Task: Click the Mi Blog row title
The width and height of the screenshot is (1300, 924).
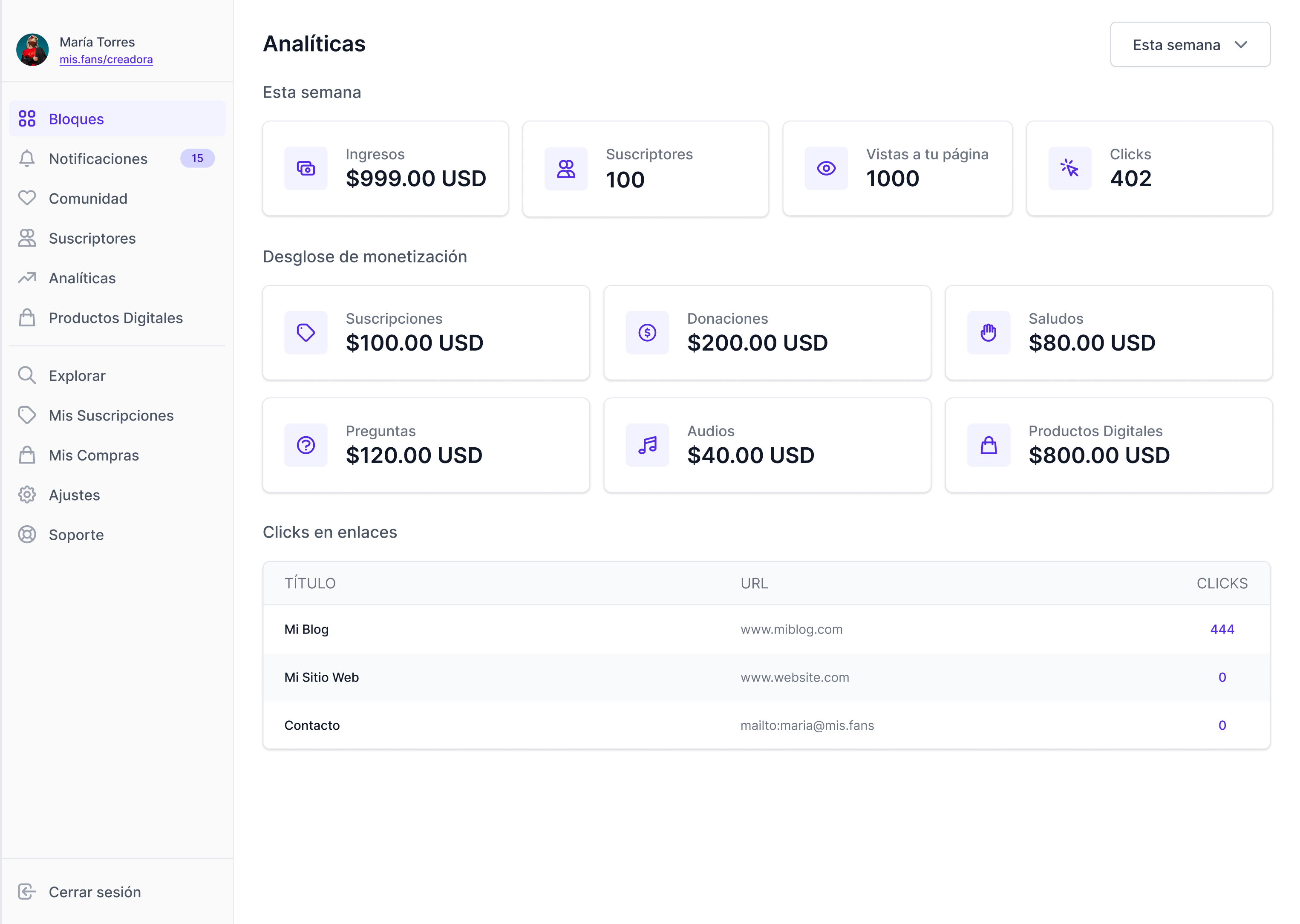Action: point(307,629)
